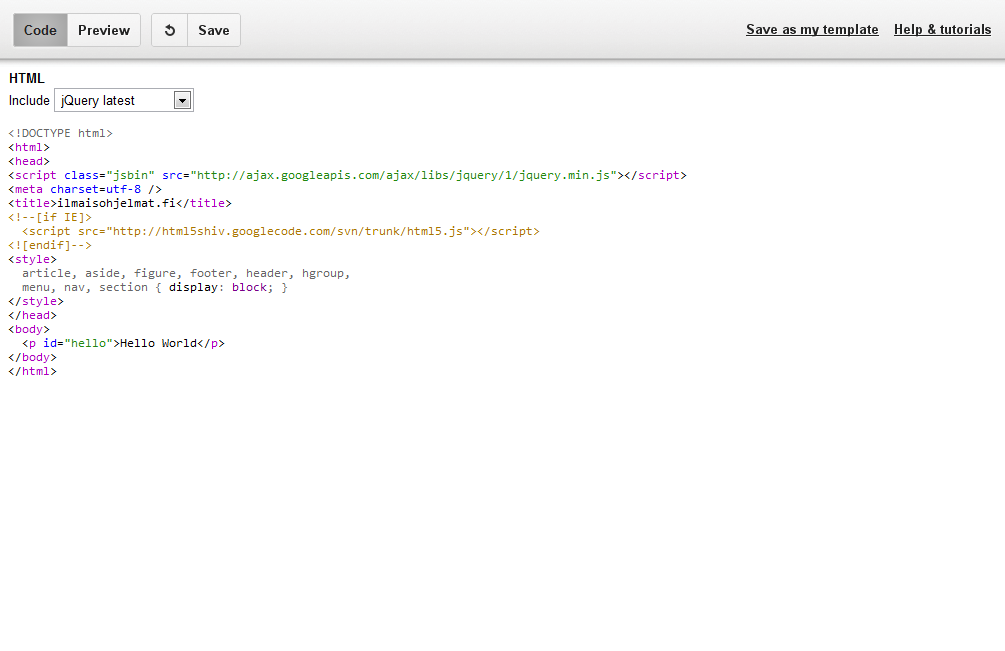1005x651 pixels.
Task: Open the Help & tutorials link
Action: pos(942,29)
